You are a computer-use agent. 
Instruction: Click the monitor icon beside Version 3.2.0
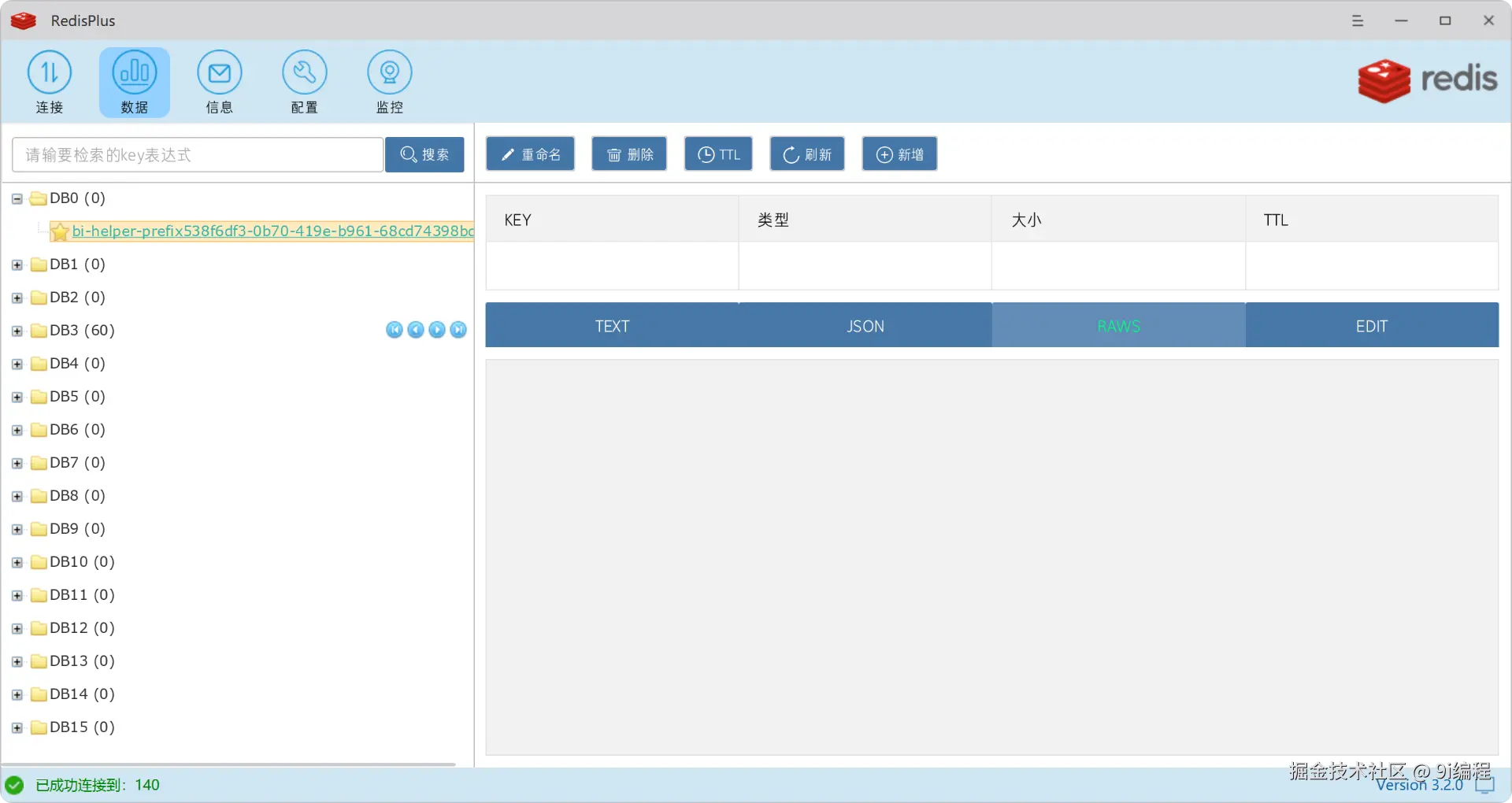tap(1484, 785)
